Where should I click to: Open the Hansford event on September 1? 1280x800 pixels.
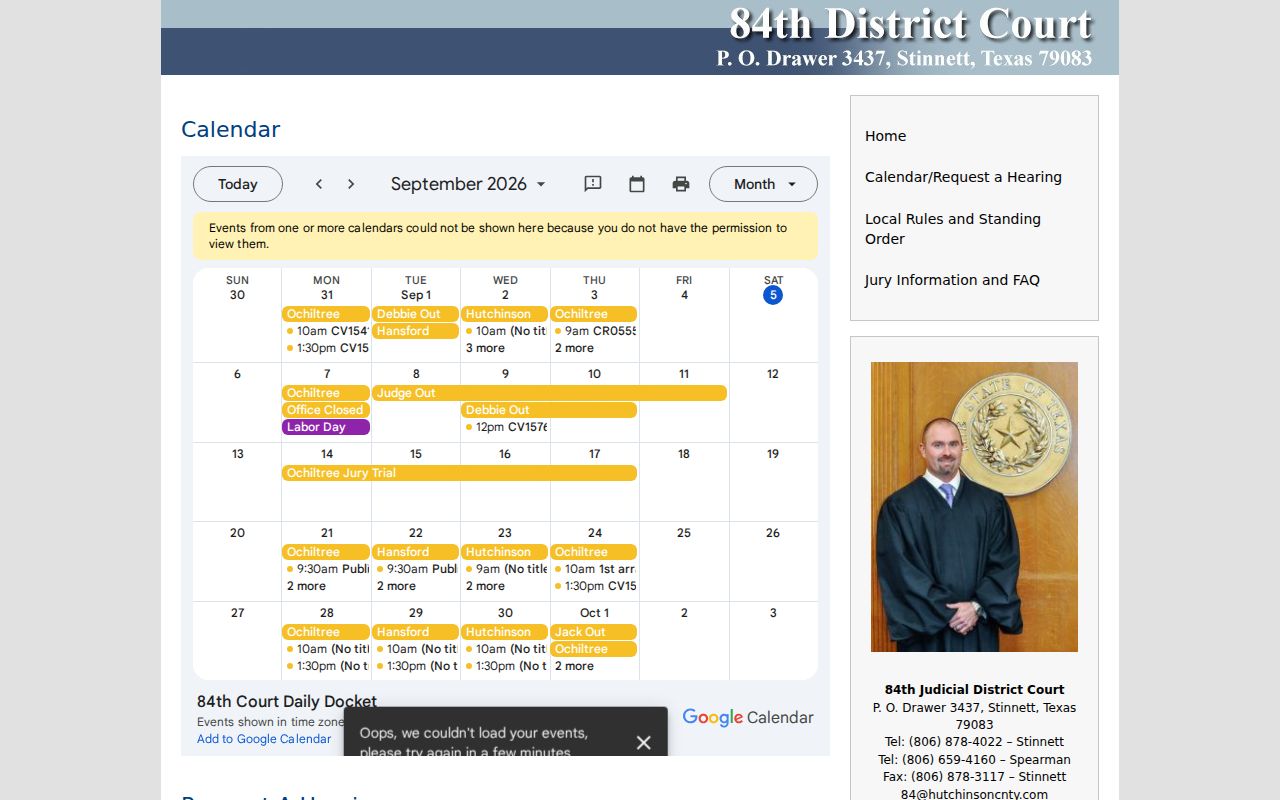(415, 331)
